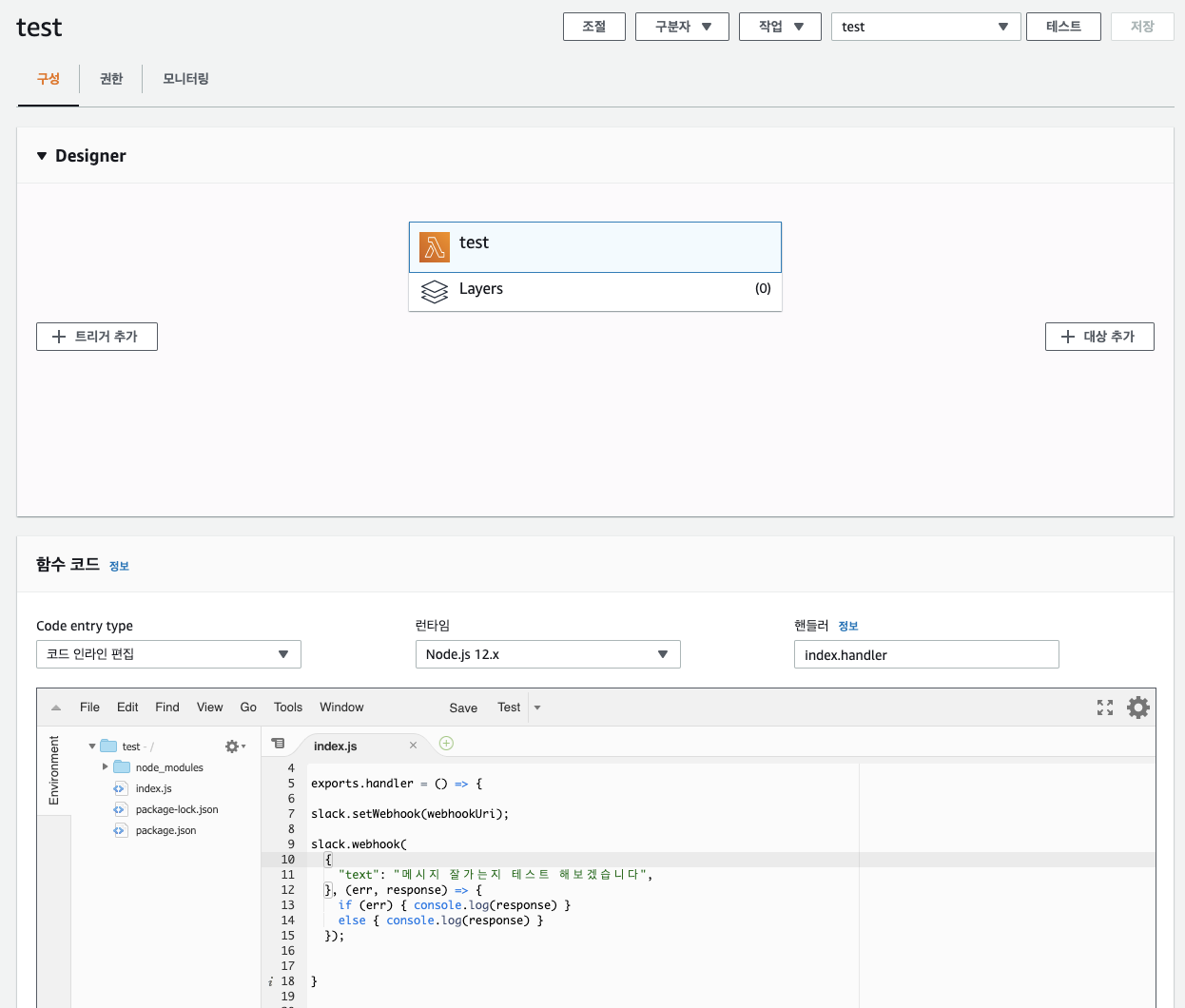Collapse the Designer section
The image size is (1185, 1008).
tap(42, 156)
